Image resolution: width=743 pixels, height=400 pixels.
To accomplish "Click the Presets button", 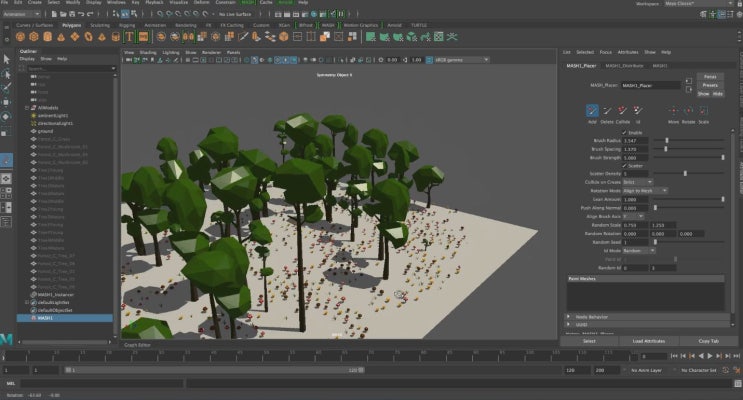I will tap(709, 85).
